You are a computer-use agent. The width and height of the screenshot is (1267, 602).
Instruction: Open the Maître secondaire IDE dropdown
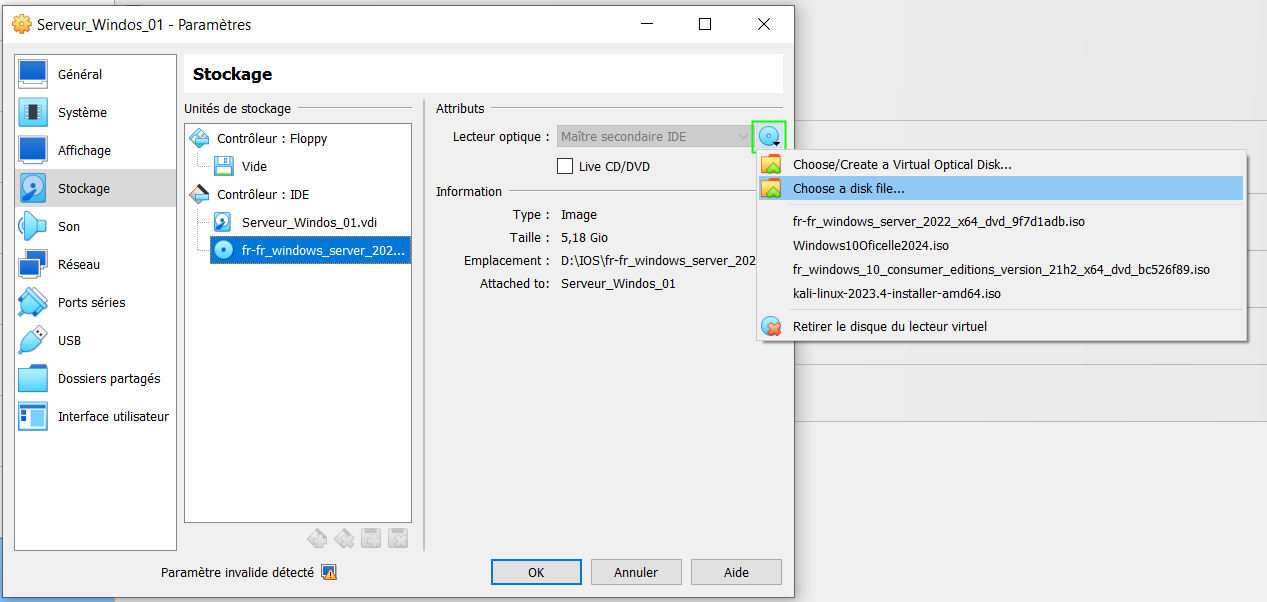pyautogui.click(x=654, y=136)
